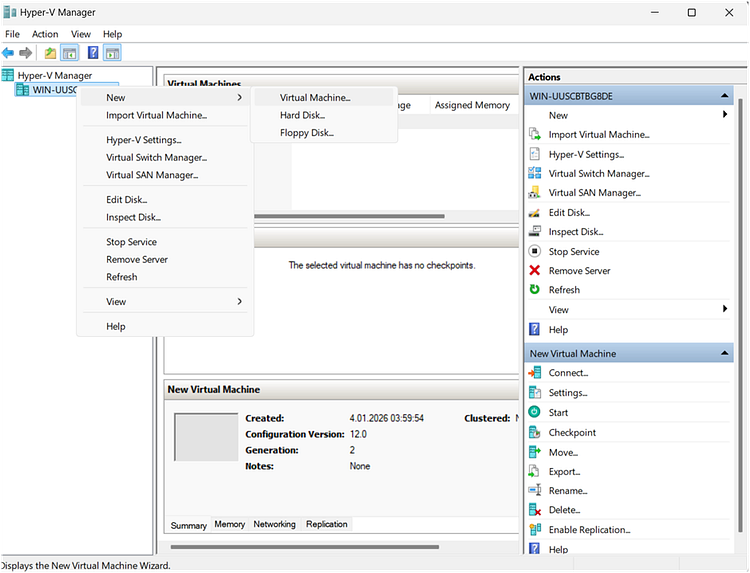Select Virtual SAN Manager... in context menu

point(165,175)
